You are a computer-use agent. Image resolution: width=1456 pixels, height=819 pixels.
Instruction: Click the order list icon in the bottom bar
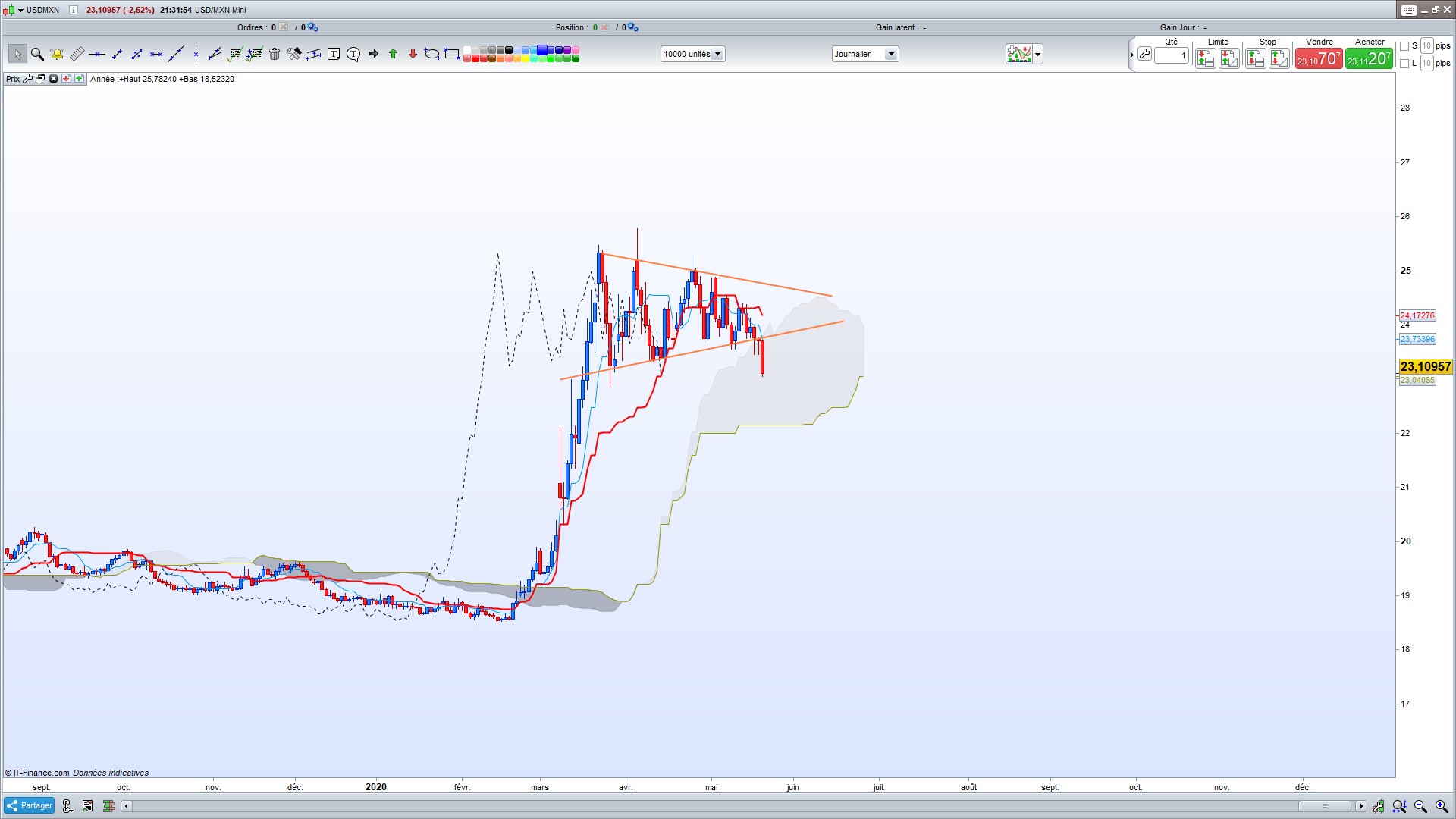click(x=88, y=805)
